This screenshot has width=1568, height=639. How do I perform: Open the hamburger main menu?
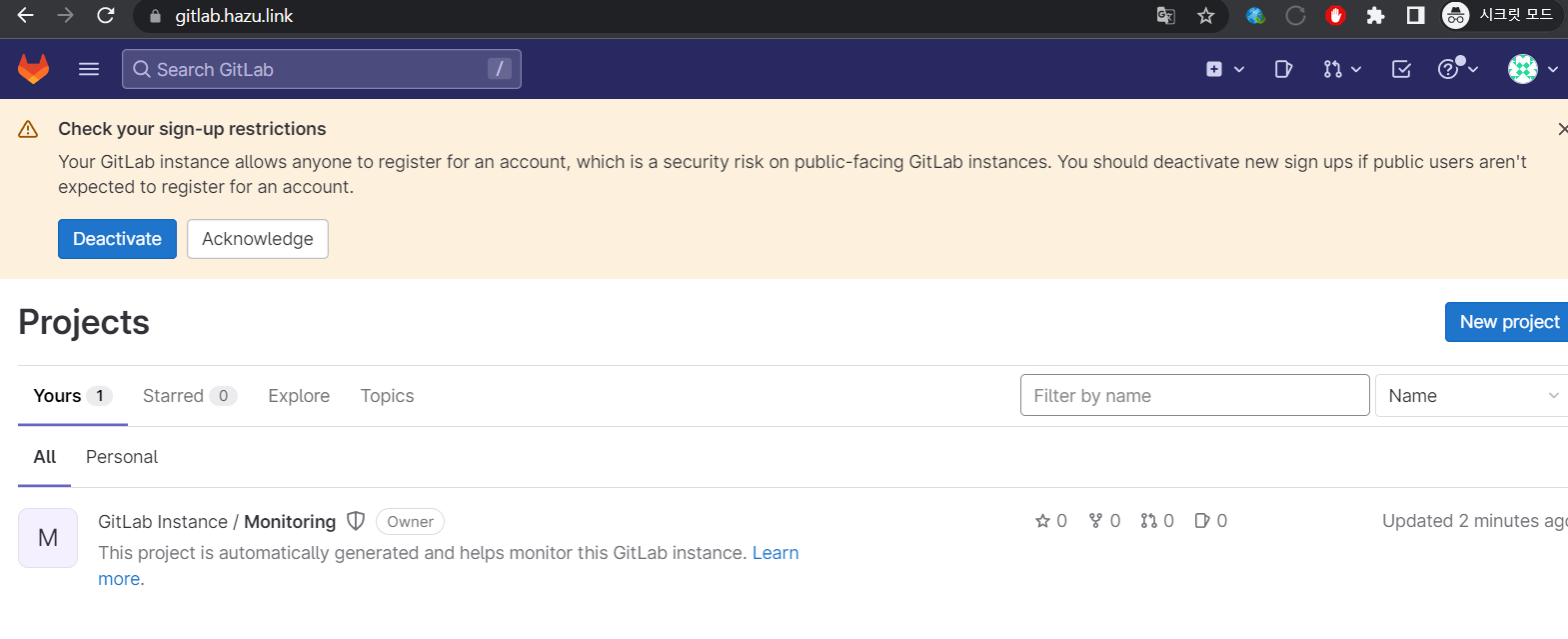point(89,69)
